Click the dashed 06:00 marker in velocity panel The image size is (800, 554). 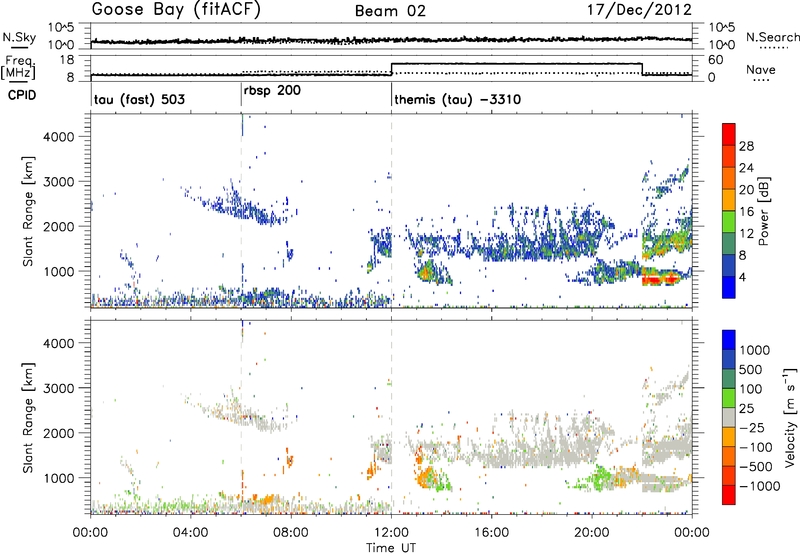pyautogui.click(x=241, y=417)
